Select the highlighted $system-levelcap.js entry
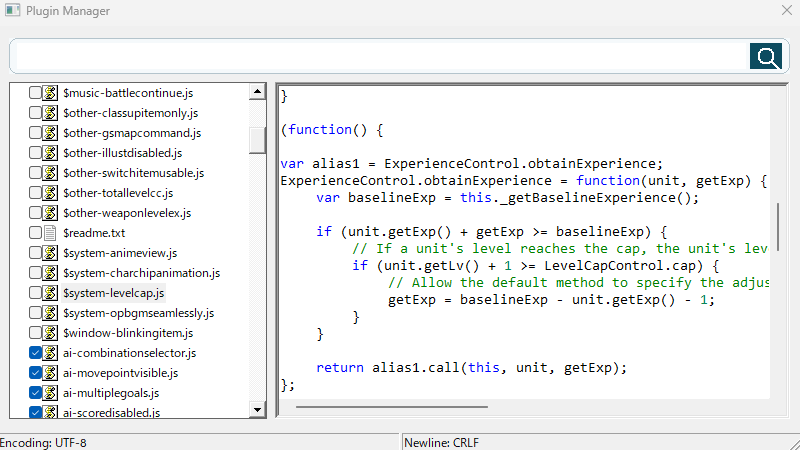800x450 pixels. coord(113,293)
